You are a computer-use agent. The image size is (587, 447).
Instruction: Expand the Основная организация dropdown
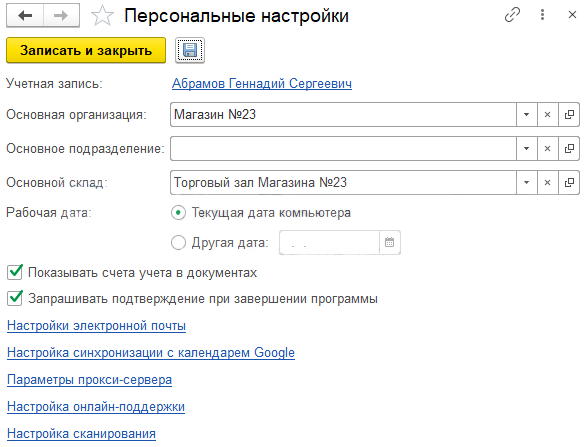click(x=526, y=115)
